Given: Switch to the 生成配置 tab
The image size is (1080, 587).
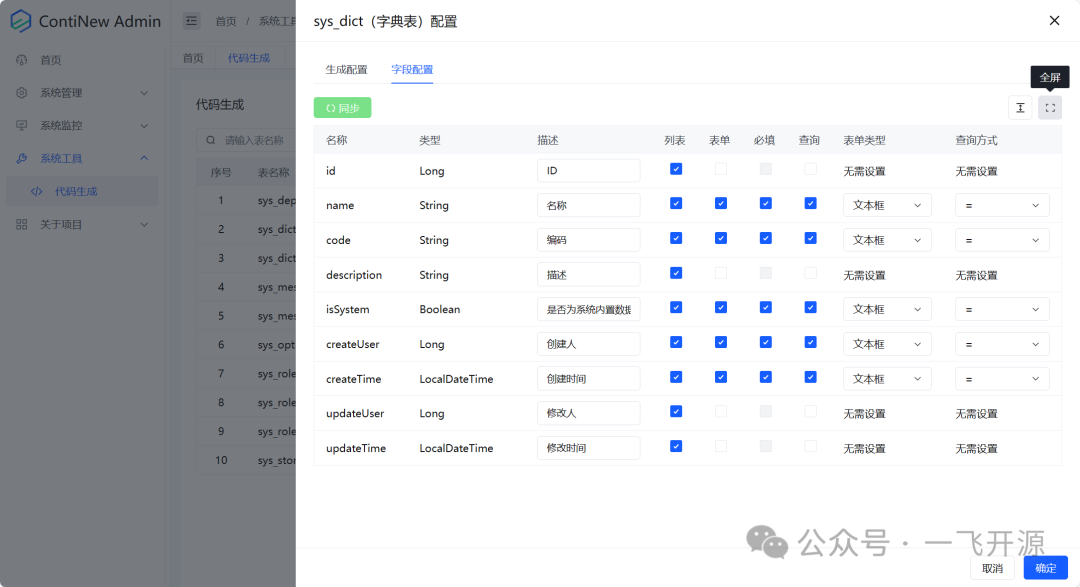Looking at the screenshot, I should (347, 69).
